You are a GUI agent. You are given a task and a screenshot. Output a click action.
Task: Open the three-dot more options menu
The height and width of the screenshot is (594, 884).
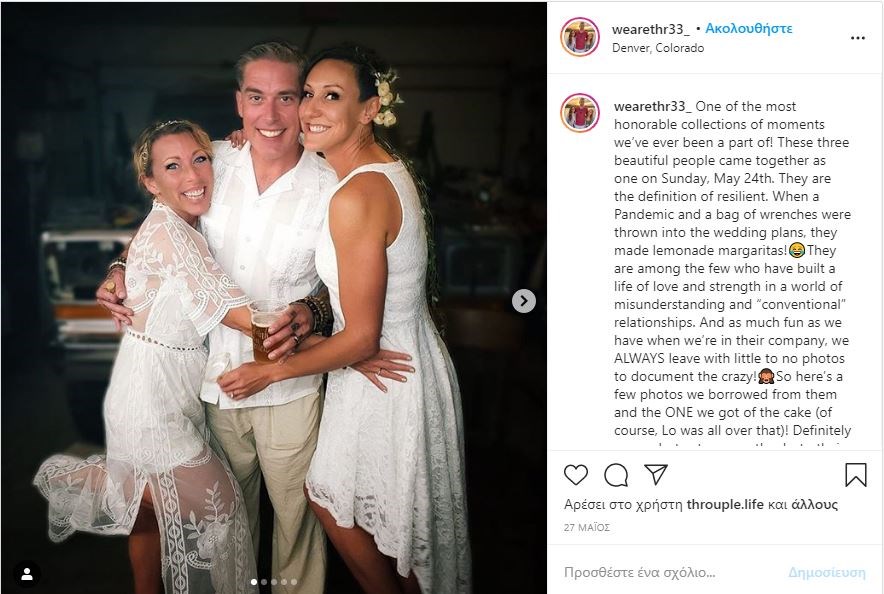click(x=858, y=38)
